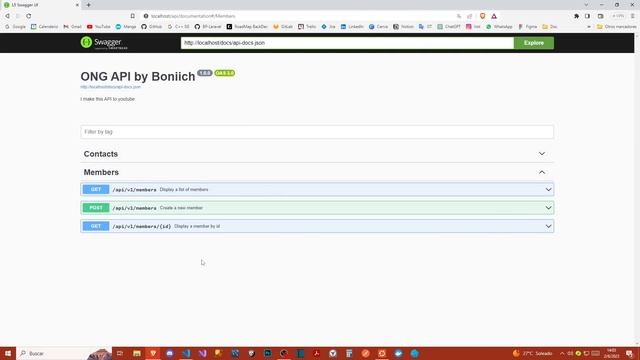Image resolution: width=640 pixels, height=360 pixels.
Task: Open the browser hamburger menu
Action: coord(633,16)
